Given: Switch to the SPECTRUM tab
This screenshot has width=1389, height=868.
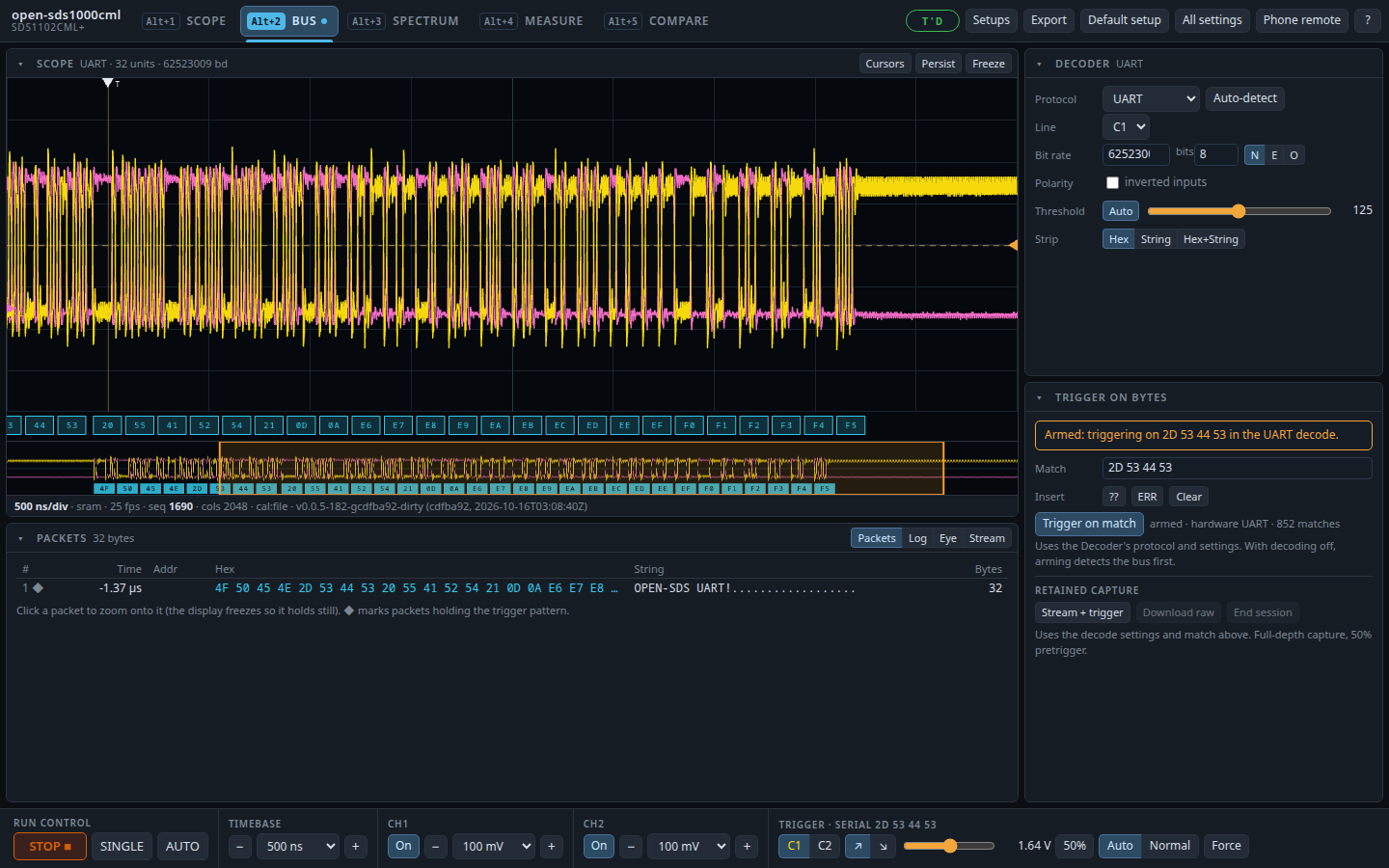Looking at the screenshot, I should (403, 20).
